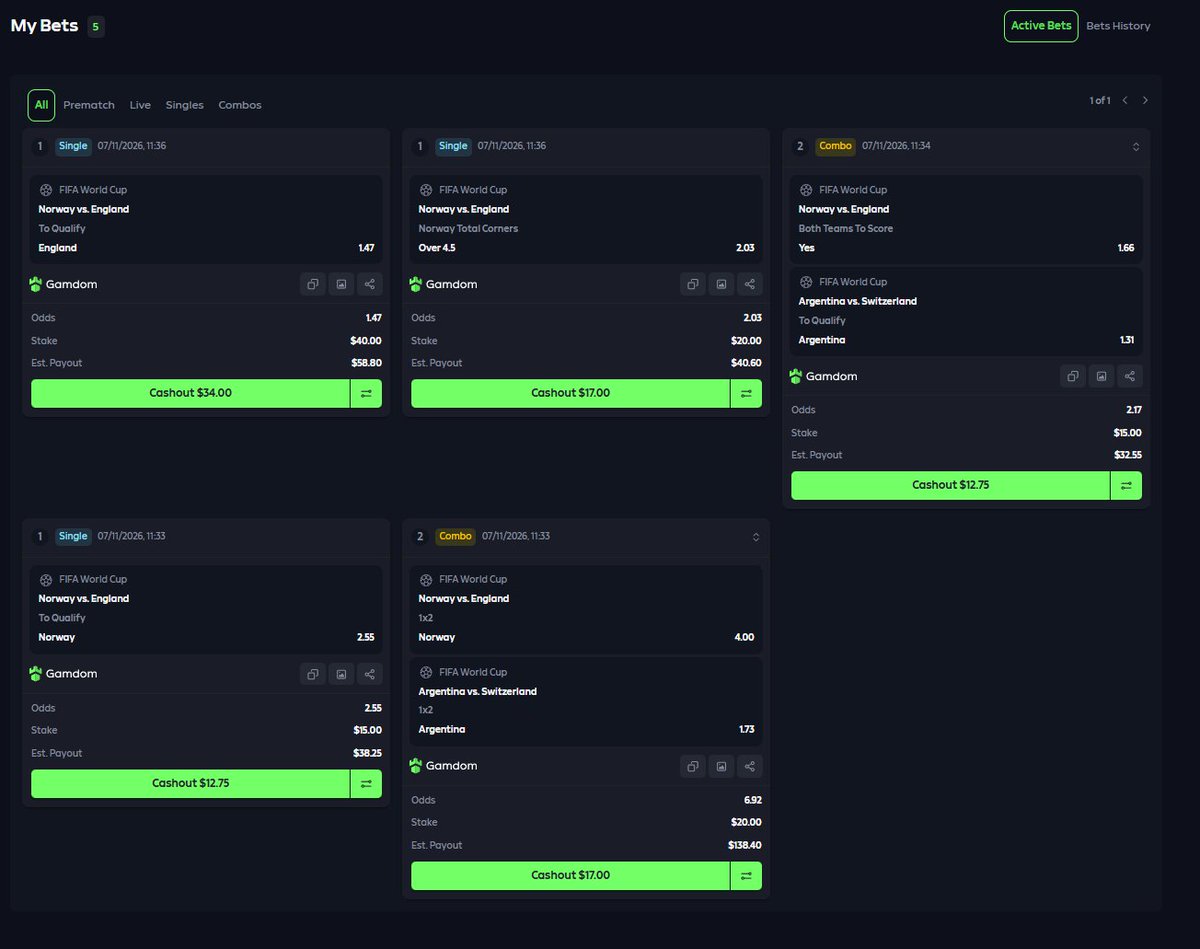Save image of Norway Total Corners bet

point(721,284)
